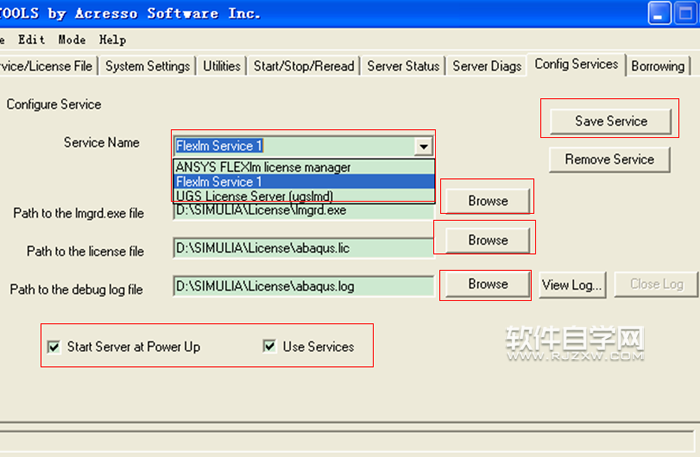
Task: Open the Help menu
Action: [113, 40]
